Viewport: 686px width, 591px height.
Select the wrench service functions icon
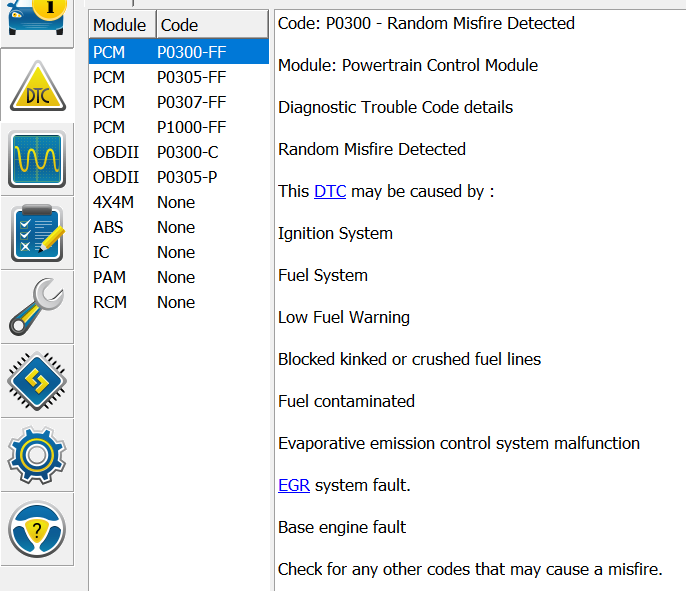tap(37, 307)
